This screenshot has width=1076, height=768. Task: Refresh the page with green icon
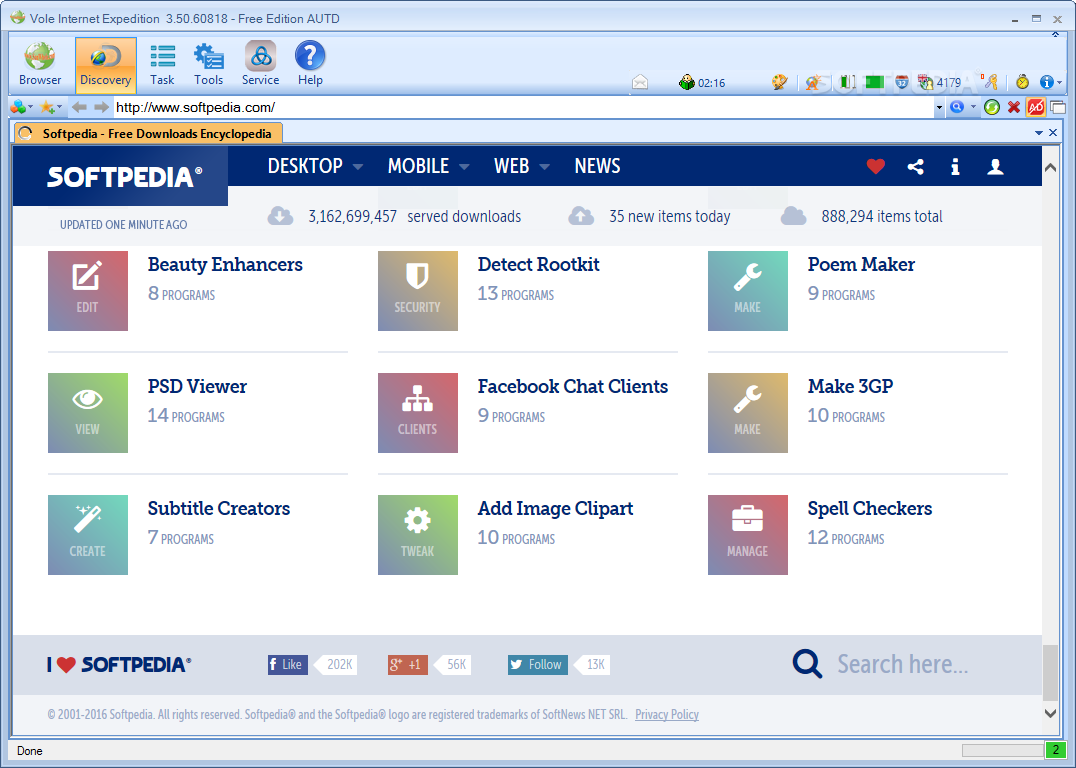[x=992, y=107]
